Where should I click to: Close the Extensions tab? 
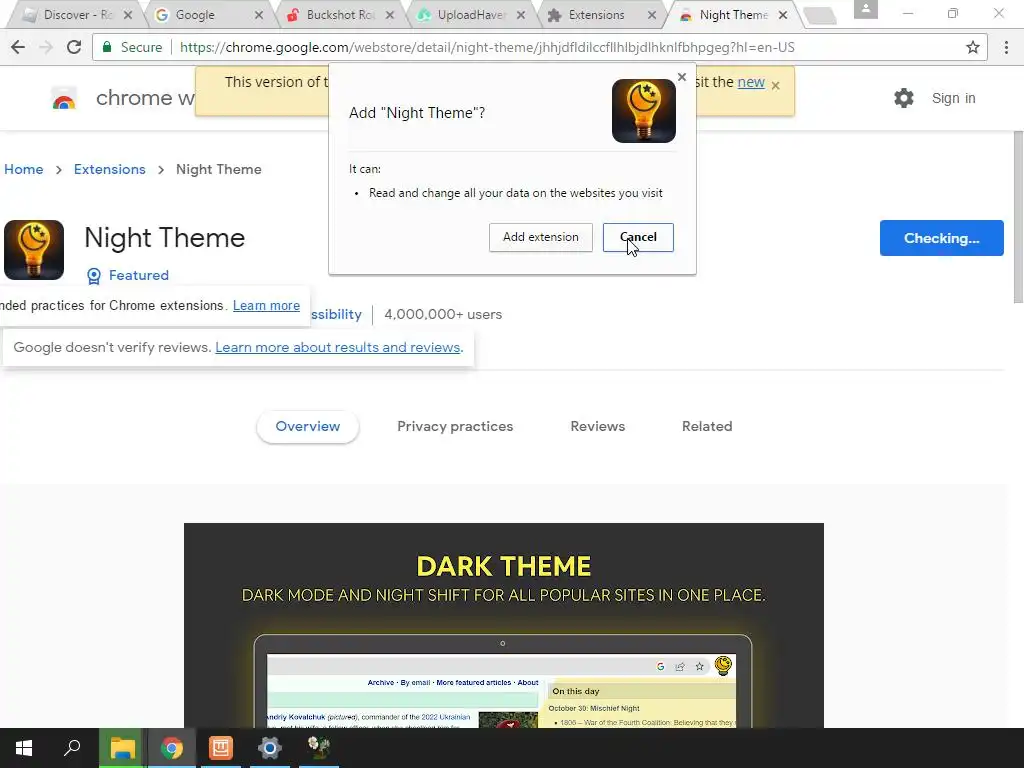coord(652,14)
